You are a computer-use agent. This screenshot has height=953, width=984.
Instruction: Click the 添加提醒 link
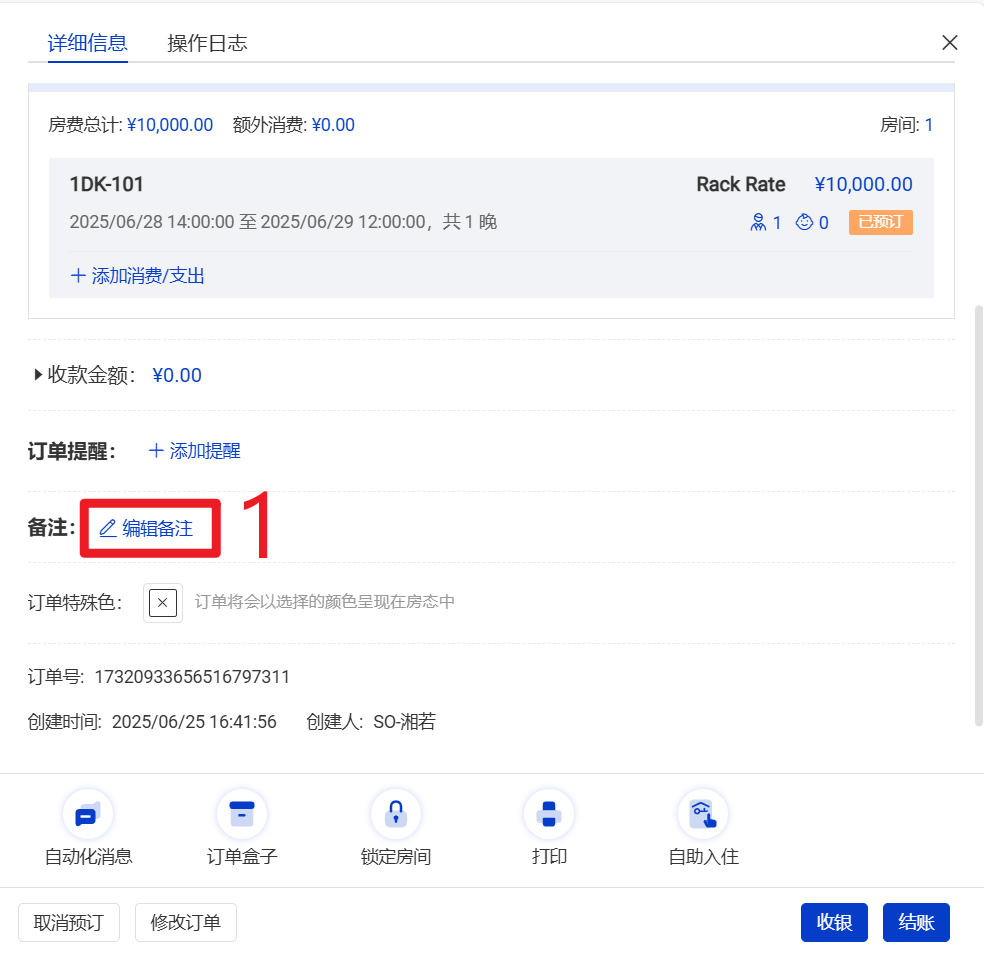coord(195,451)
